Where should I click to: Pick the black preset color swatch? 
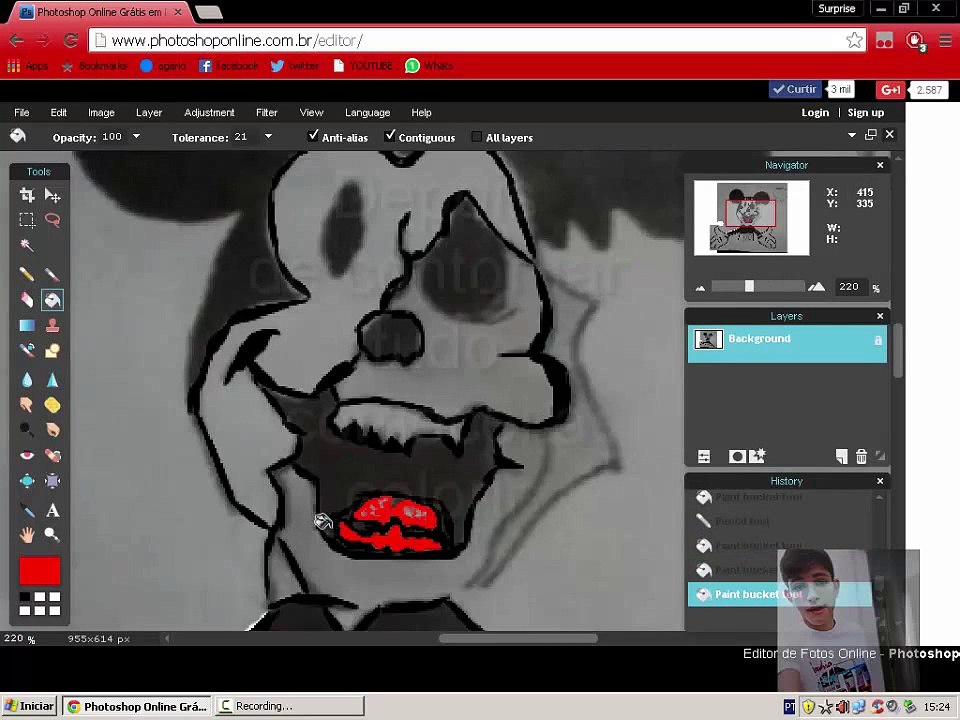click(x=24, y=596)
